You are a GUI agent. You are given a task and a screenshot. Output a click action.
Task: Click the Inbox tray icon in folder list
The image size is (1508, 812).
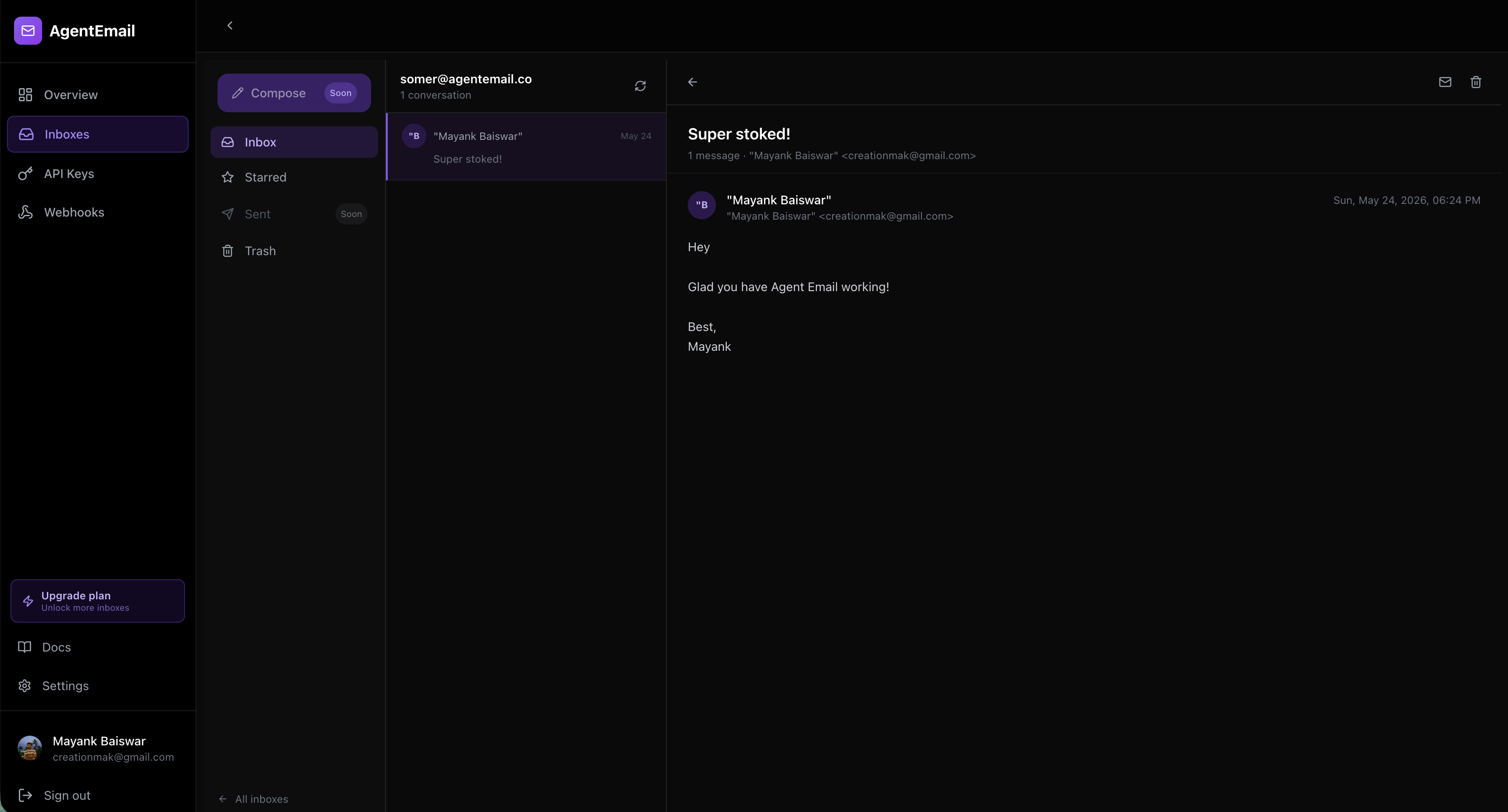tap(228, 142)
